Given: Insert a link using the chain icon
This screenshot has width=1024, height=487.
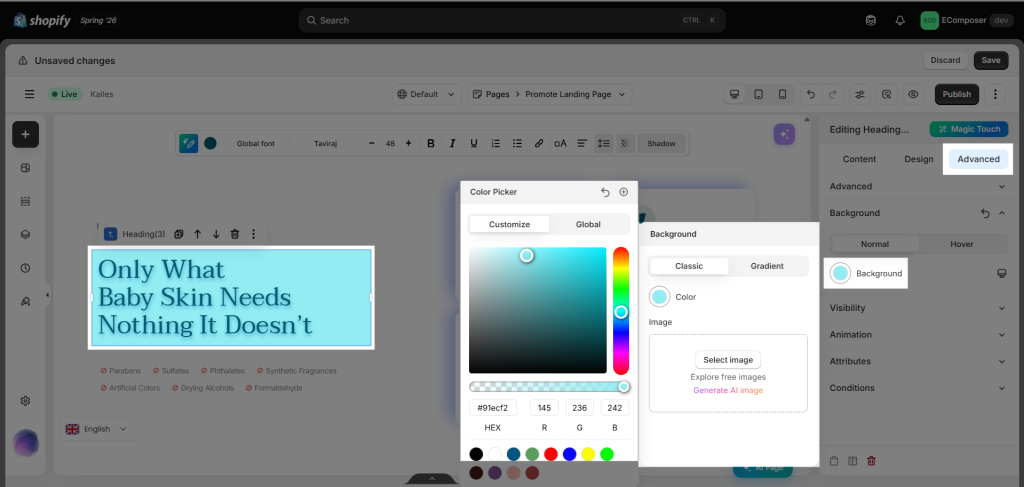Looking at the screenshot, I should tap(539, 144).
